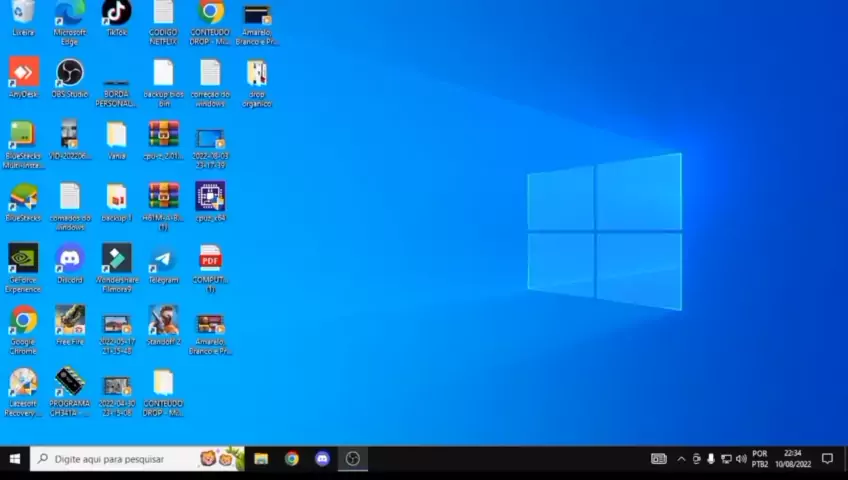Click the 'Digite aqui para pesquisar' search box
848x480 pixels.
click(x=137, y=459)
